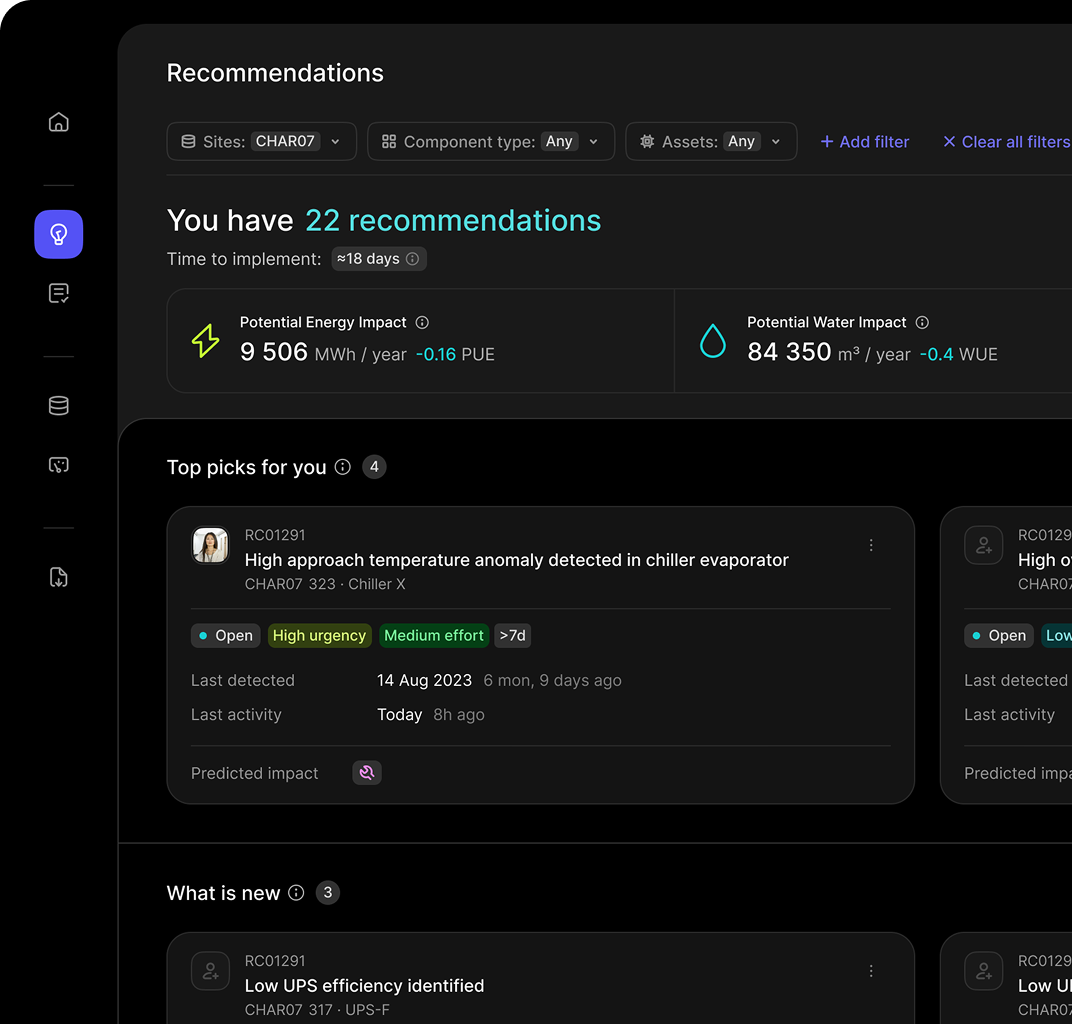Image resolution: width=1072 pixels, height=1024 pixels.
Task: Click the Top picks count badge 4
Action: pyautogui.click(x=374, y=467)
